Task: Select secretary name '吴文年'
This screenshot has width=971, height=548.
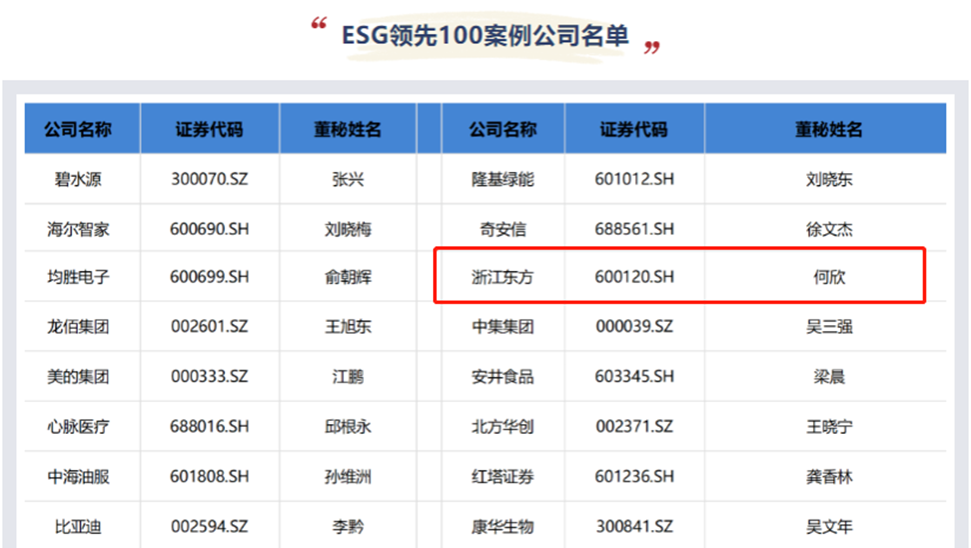Action: coord(829,527)
